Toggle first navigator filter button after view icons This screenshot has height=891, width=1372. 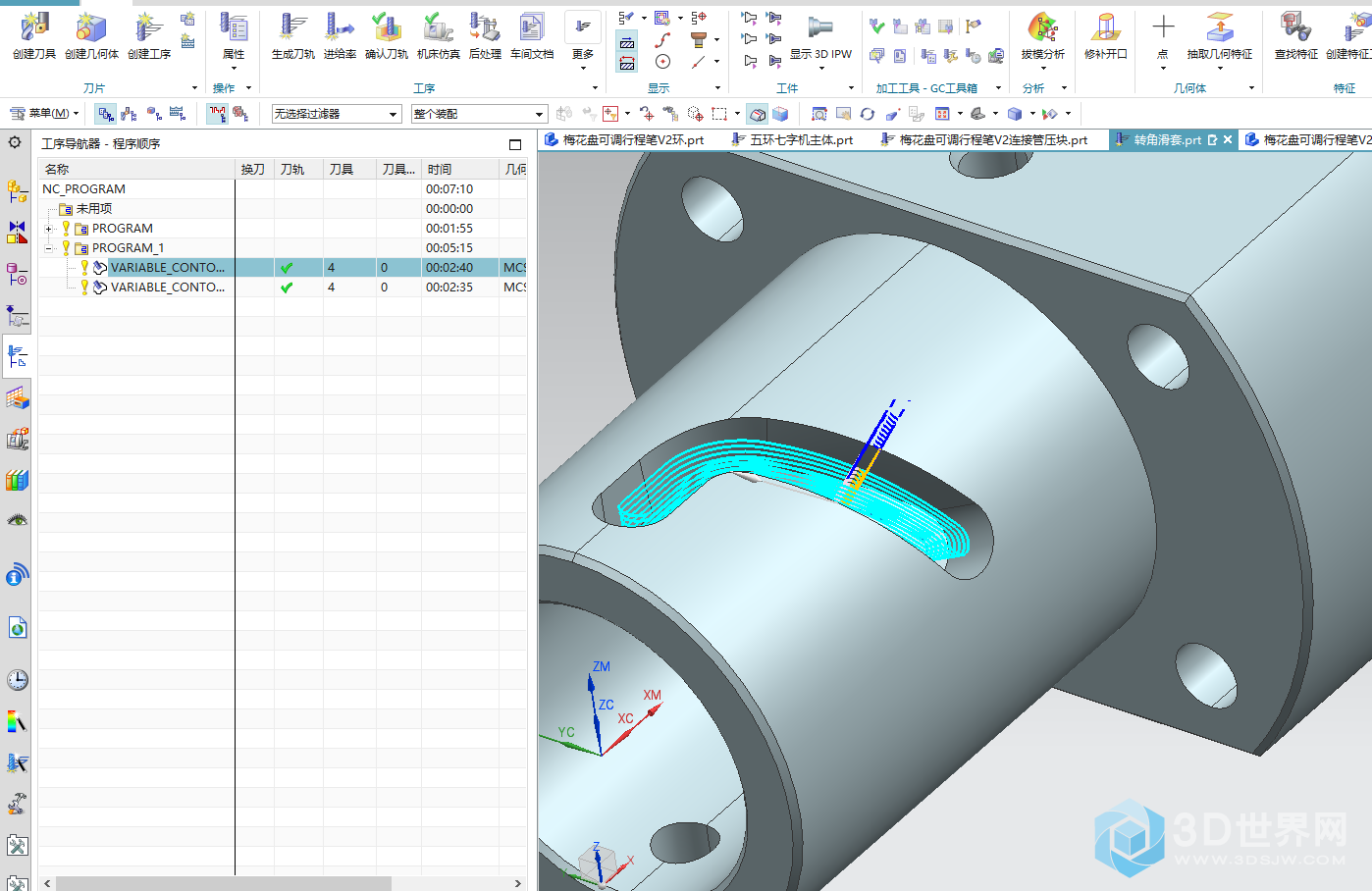coord(217,114)
